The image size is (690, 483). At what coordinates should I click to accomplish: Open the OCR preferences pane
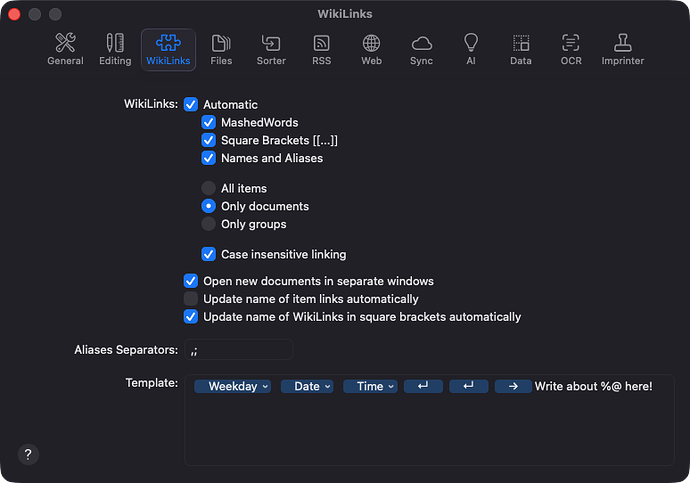pyautogui.click(x=570, y=49)
